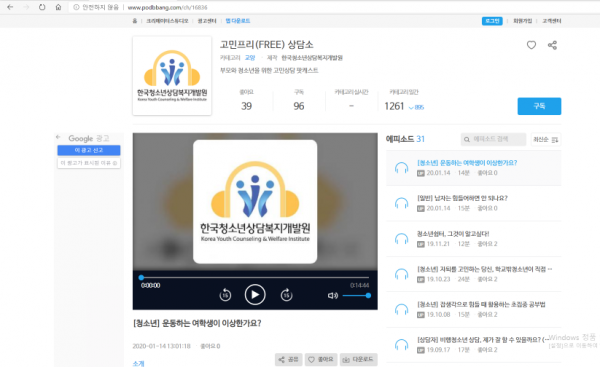Open the 초집중 공부법 episode (19.10.08)
Screen dimensions: 600x367
coord(481,305)
